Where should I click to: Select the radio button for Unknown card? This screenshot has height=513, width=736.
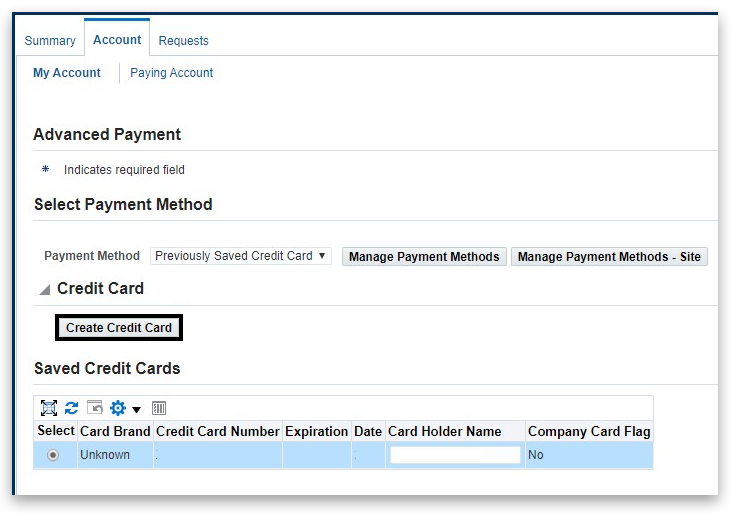coord(53,455)
